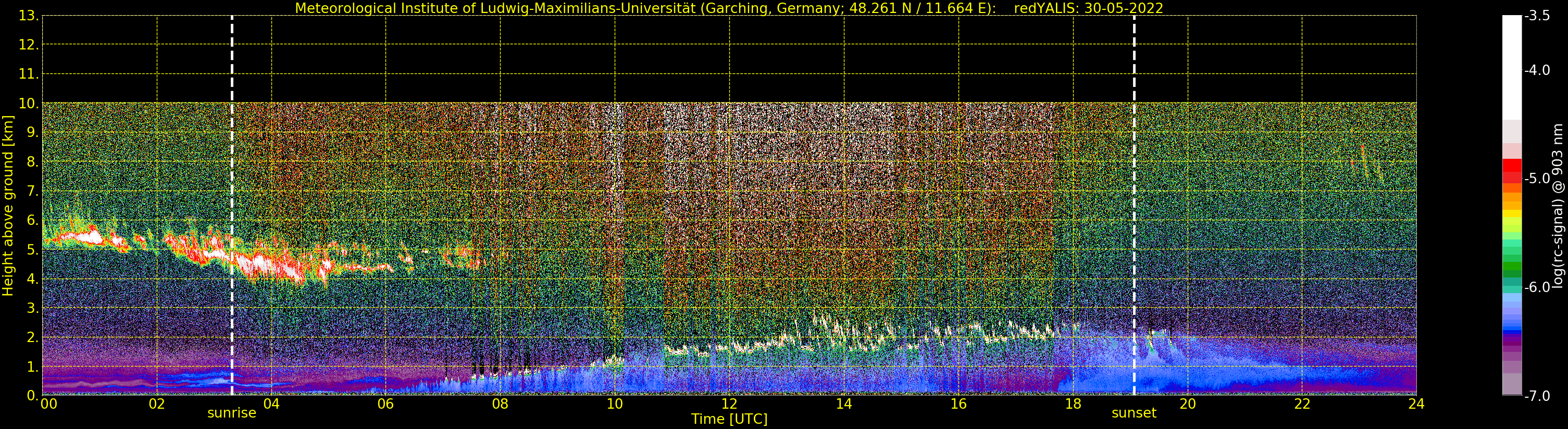Click the '22' tick on the time axis
The height and width of the screenshot is (429, 1568).
click(x=1302, y=404)
